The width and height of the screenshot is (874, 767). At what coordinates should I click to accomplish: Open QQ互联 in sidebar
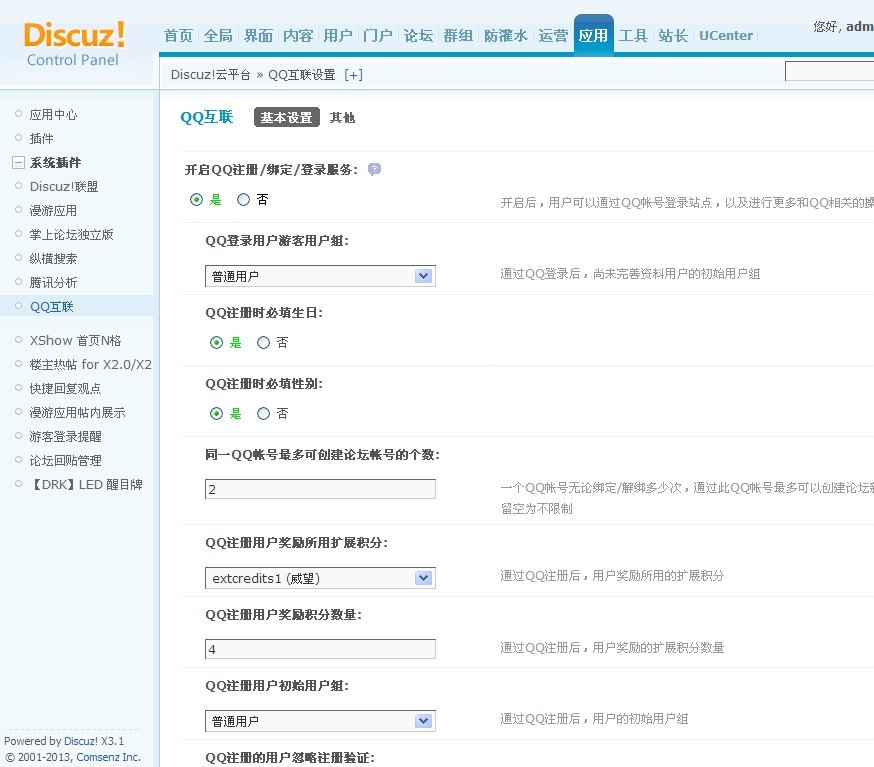[51, 306]
